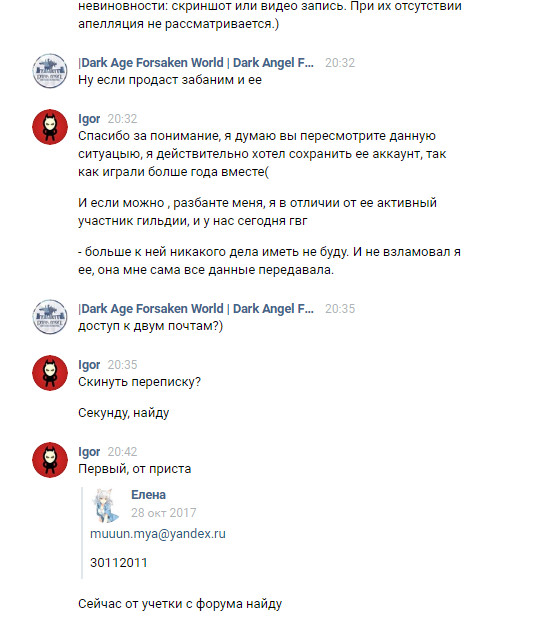
Task: Open Елена's avatar in forwarded message
Action: click(106, 505)
